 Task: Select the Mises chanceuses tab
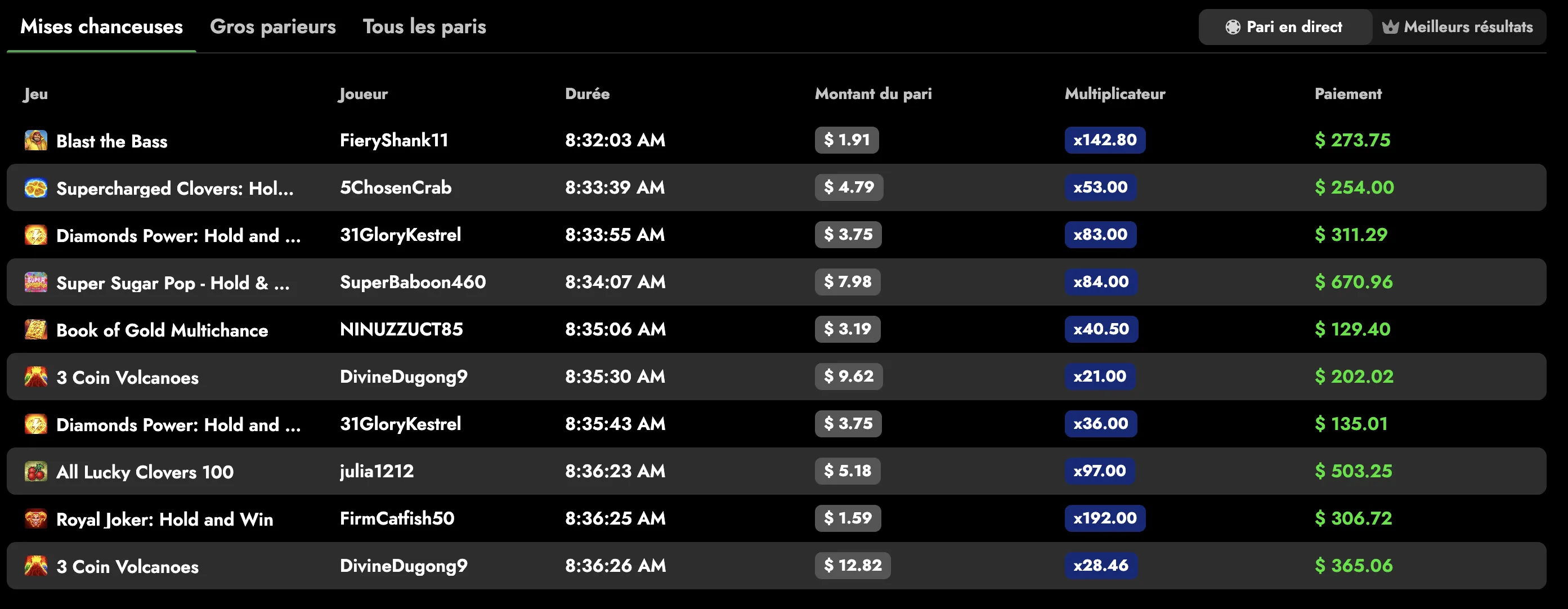point(102,27)
